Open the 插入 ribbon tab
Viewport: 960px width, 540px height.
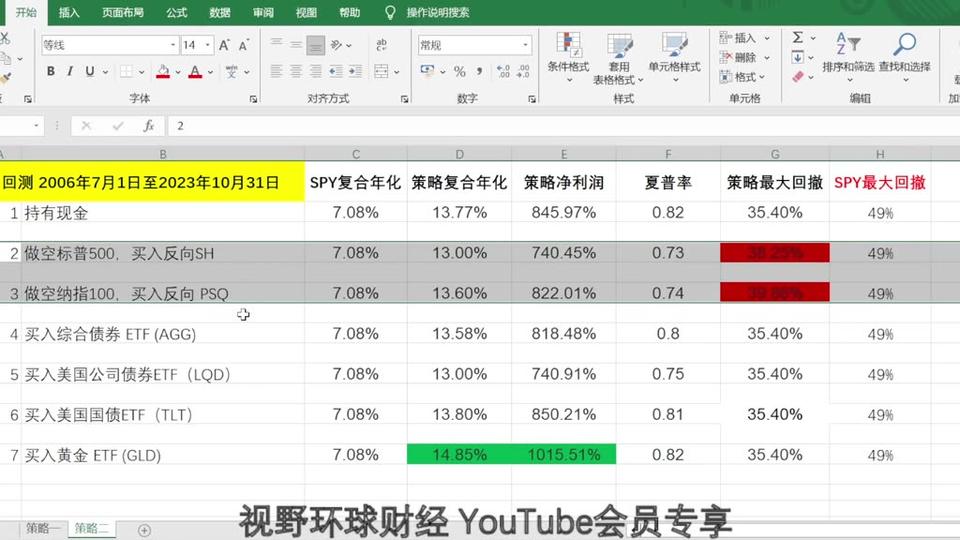(x=69, y=12)
